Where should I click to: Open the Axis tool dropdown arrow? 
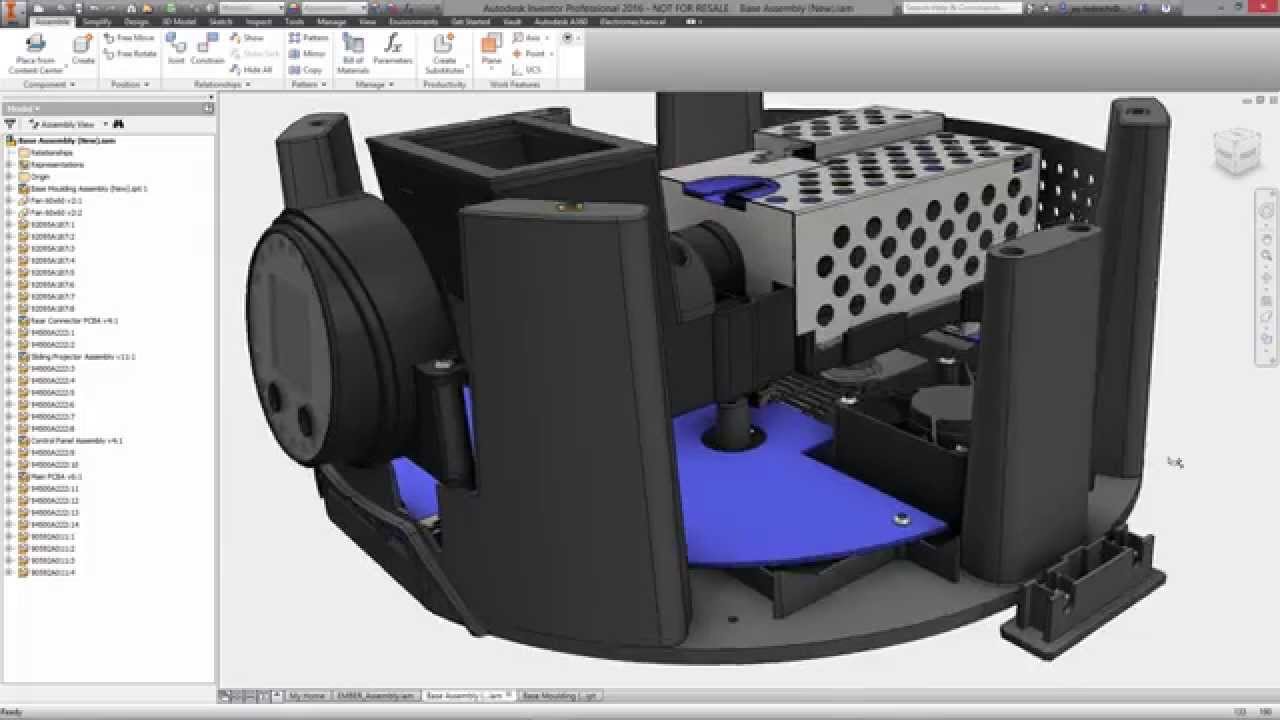(547, 38)
